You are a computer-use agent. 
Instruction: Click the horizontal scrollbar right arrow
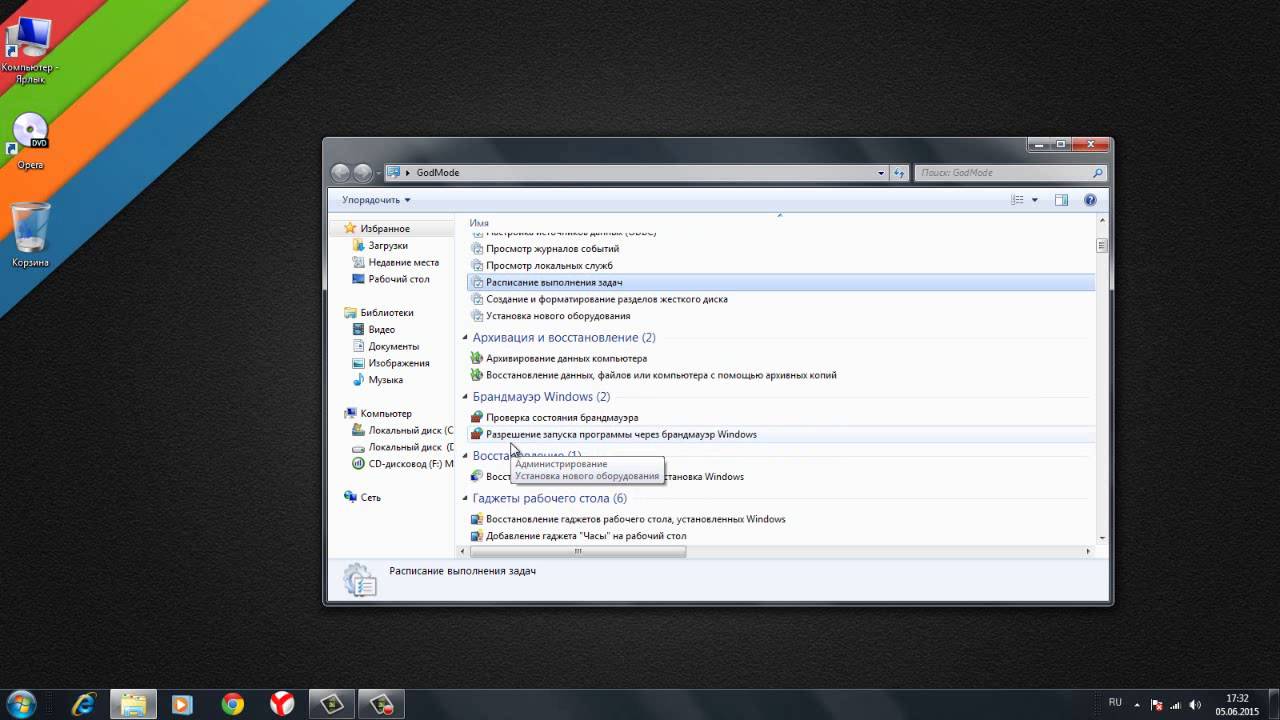pos(1089,551)
